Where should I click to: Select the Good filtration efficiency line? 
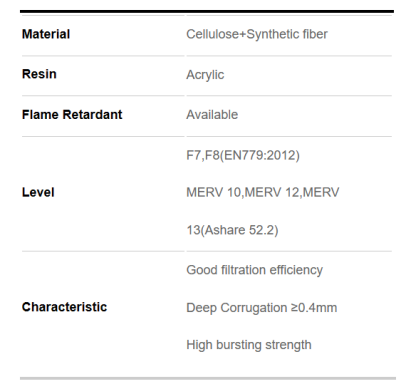(255, 270)
